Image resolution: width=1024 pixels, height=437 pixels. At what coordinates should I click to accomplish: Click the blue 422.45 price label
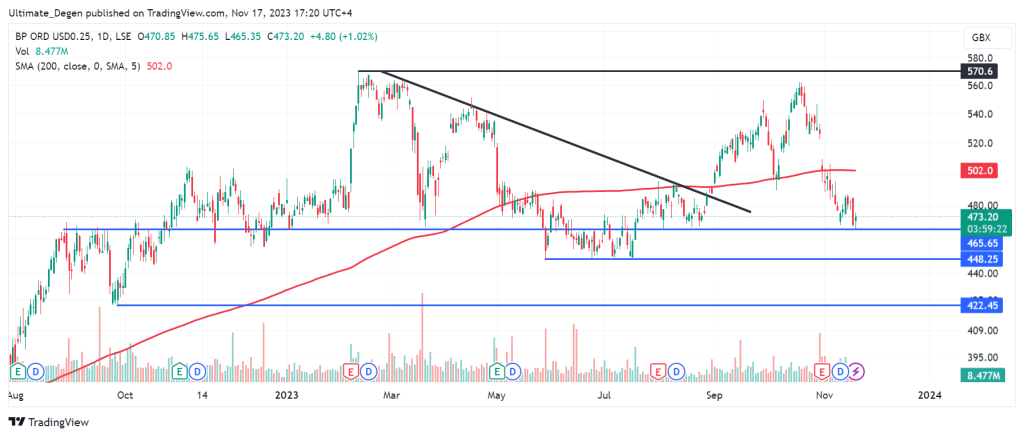point(982,305)
